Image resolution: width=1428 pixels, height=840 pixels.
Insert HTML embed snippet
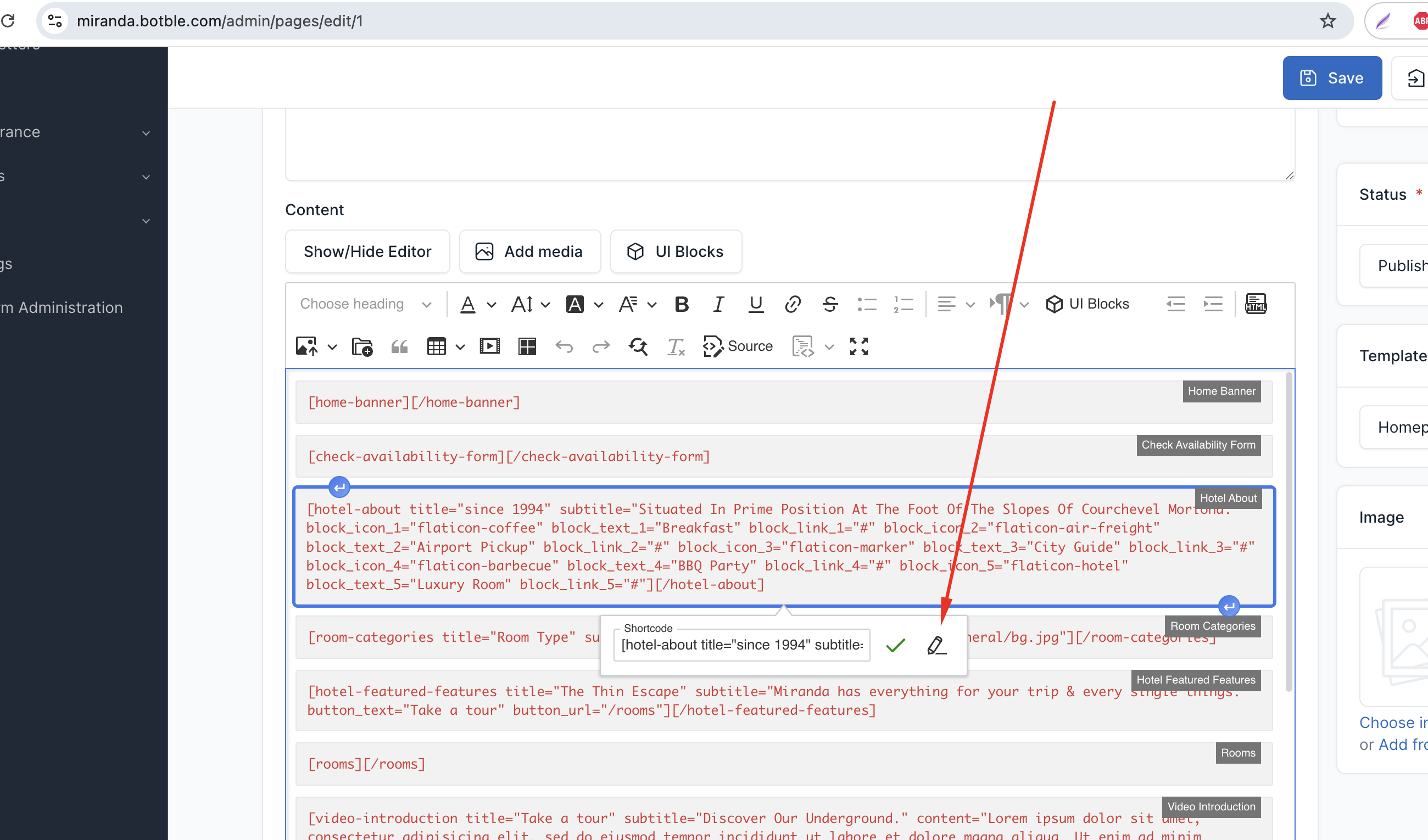pos(1256,304)
